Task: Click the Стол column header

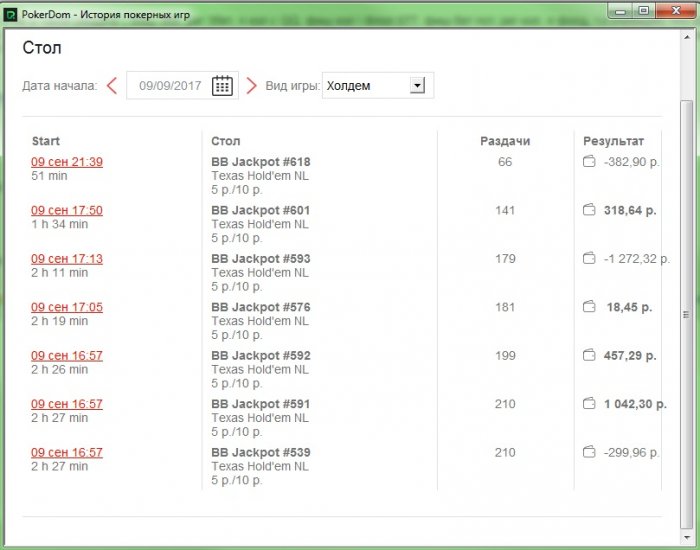Action: click(225, 141)
